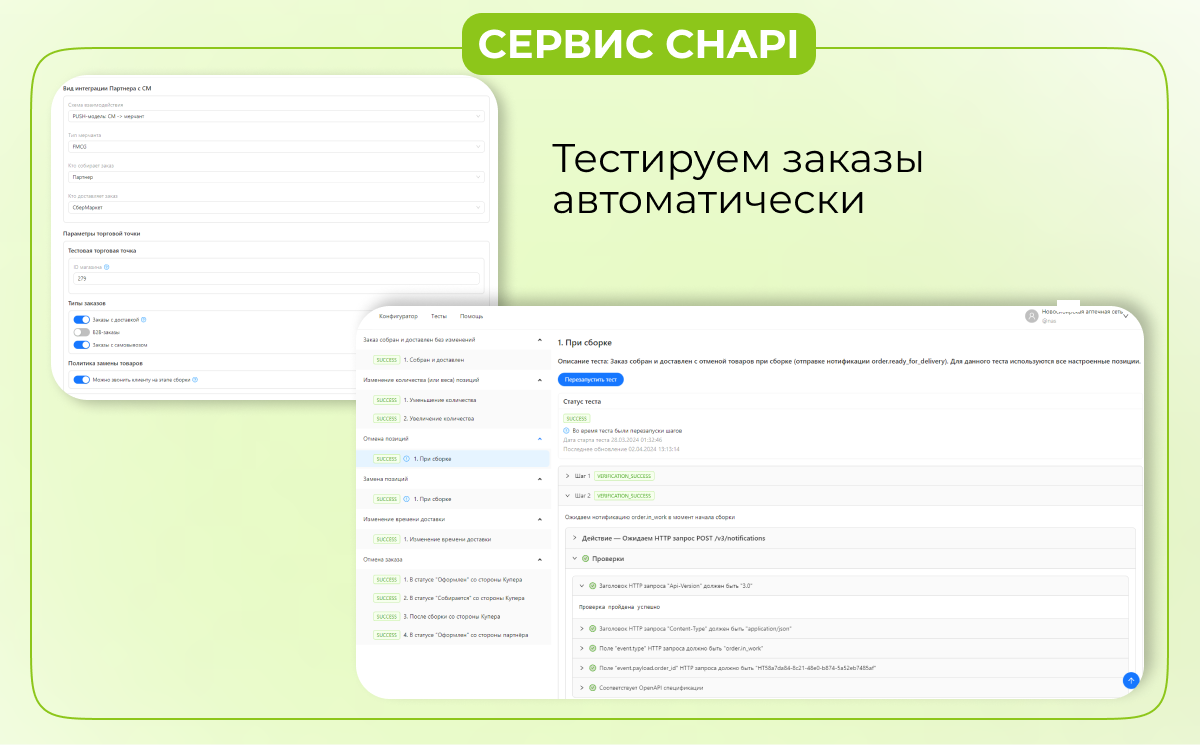Screen dimensions: 1200x745
Task: Enable B2B-заказы switch
Action: (82, 332)
